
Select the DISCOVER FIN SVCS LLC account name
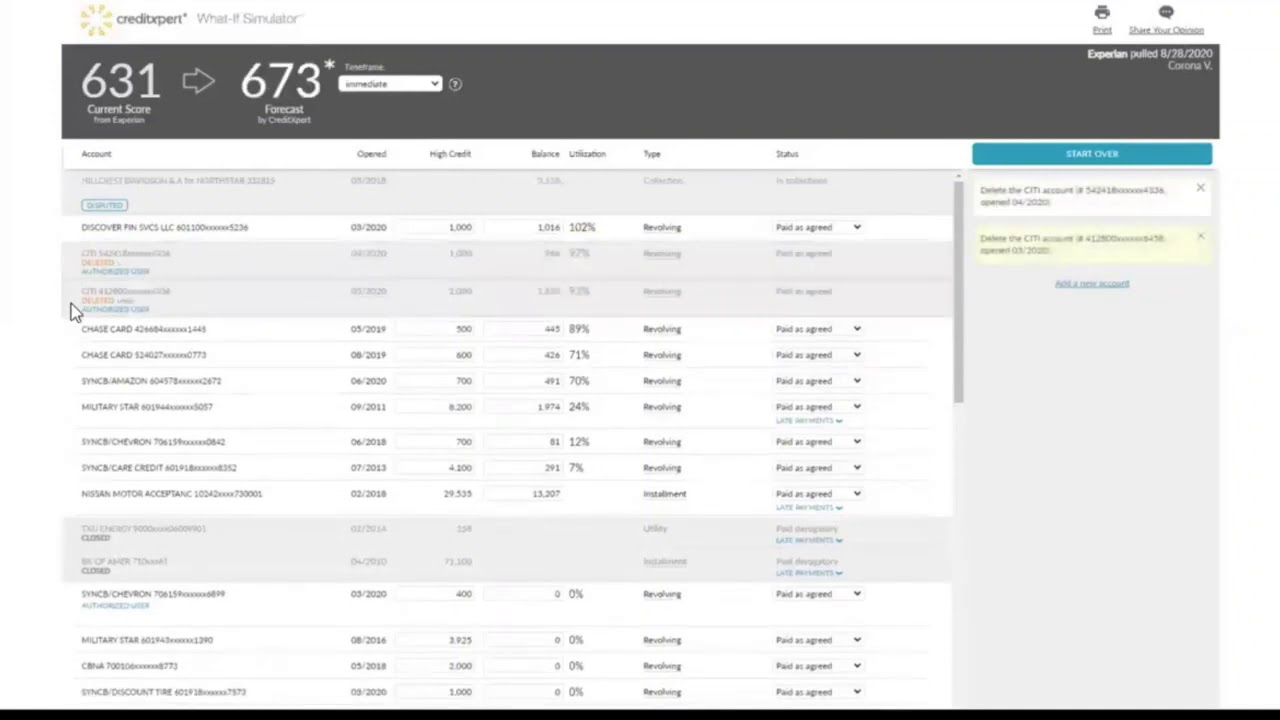tap(165, 227)
